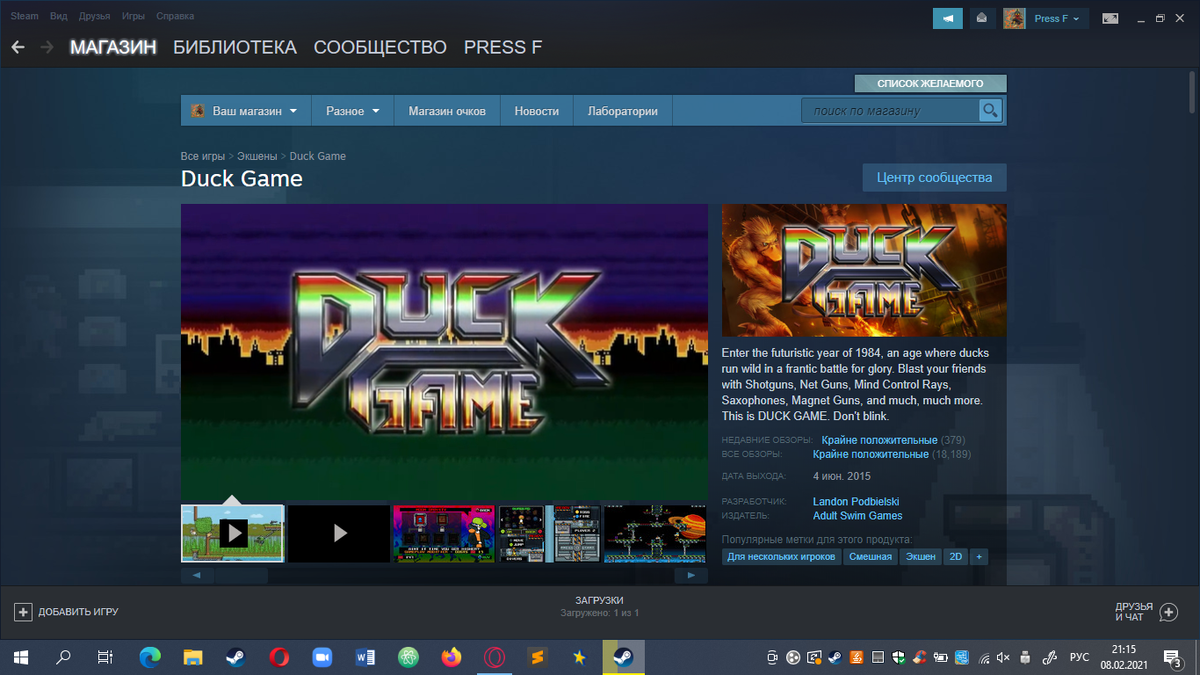Open Windows taskbar search
The width and height of the screenshot is (1200, 675).
63,657
